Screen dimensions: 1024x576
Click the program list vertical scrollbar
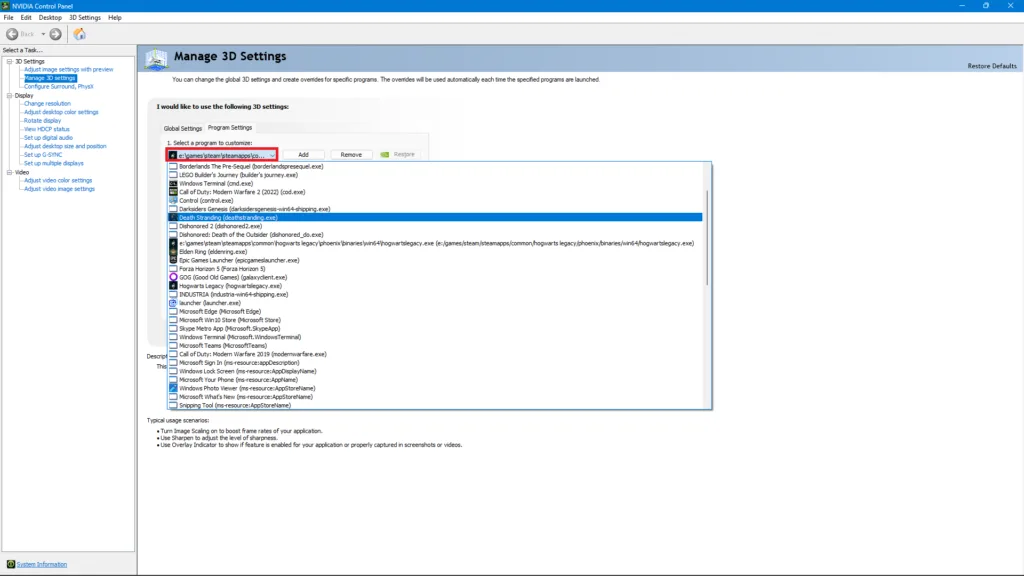[x=707, y=240]
